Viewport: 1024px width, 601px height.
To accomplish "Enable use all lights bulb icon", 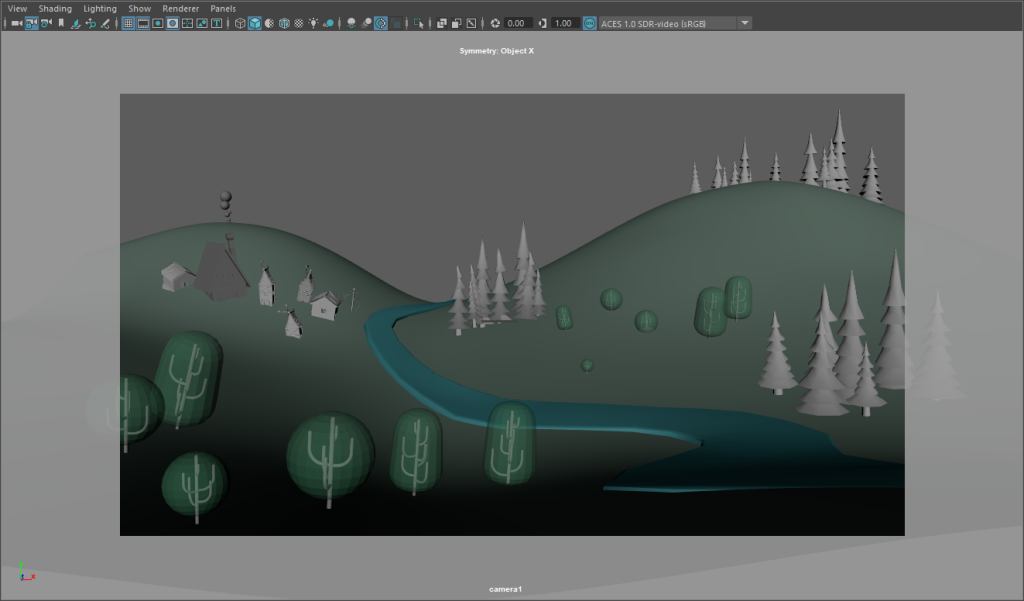I will [x=313, y=24].
